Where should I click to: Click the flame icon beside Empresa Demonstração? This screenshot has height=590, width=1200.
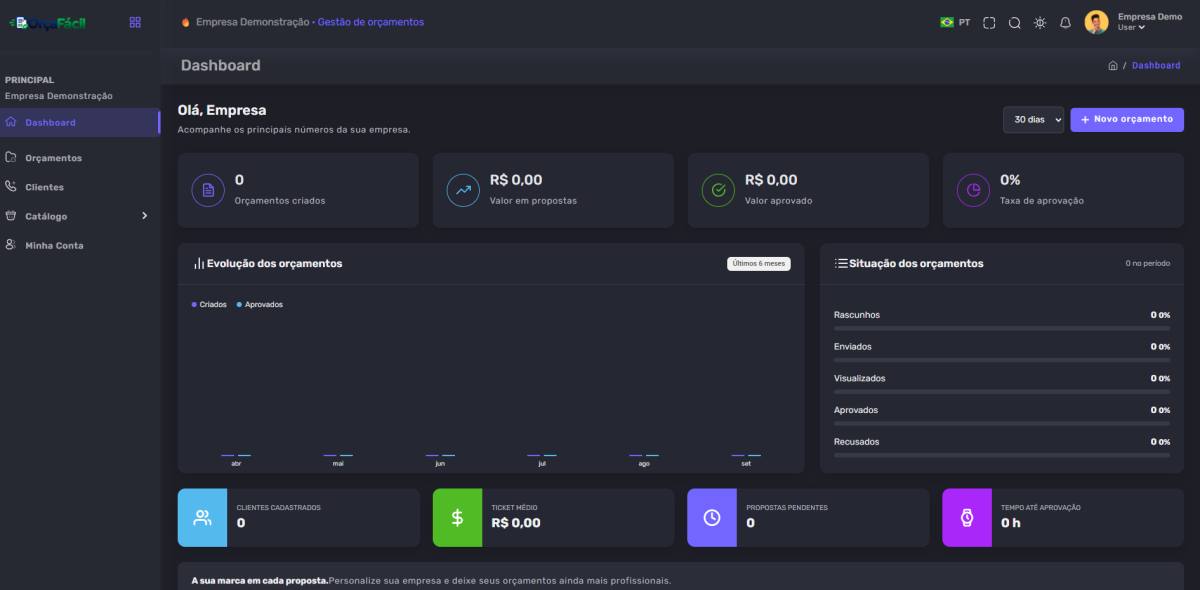(x=186, y=22)
